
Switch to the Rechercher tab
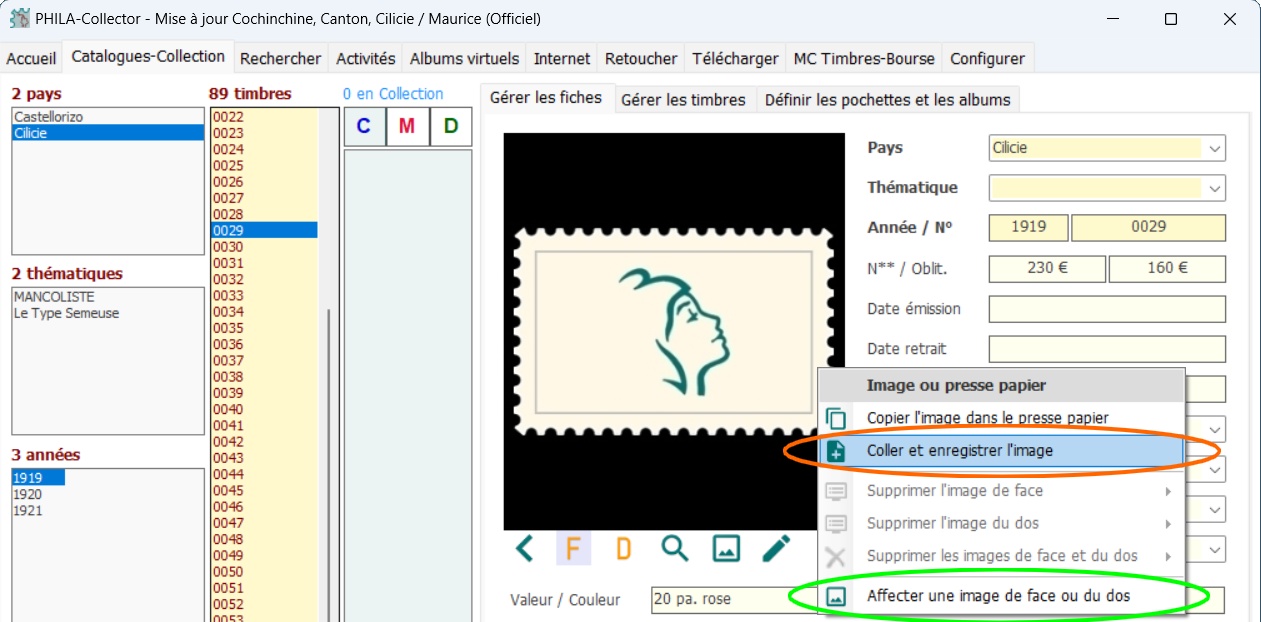[x=281, y=59]
